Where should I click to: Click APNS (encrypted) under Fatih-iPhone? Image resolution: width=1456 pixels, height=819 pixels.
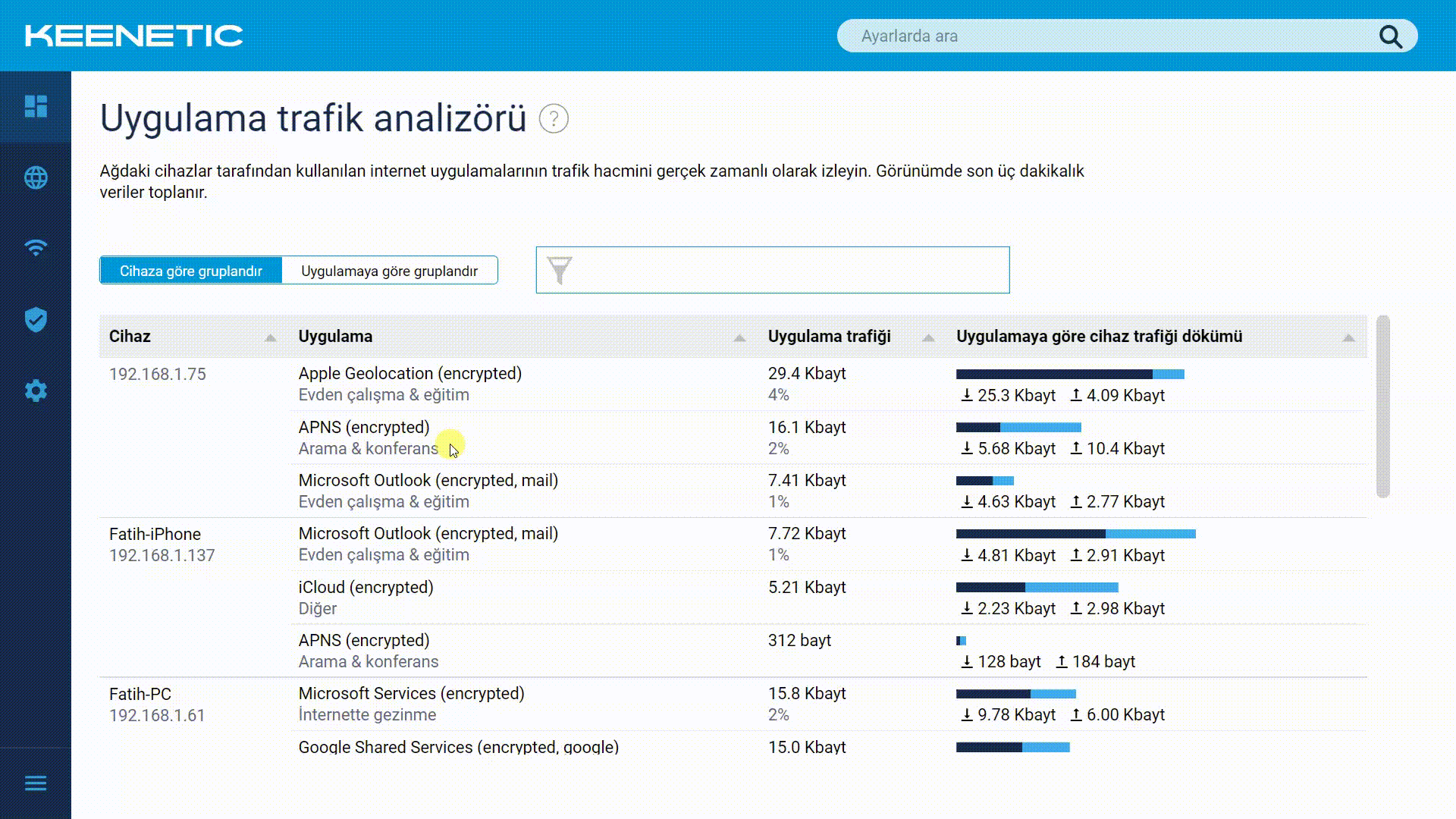pyautogui.click(x=364, y=641)
